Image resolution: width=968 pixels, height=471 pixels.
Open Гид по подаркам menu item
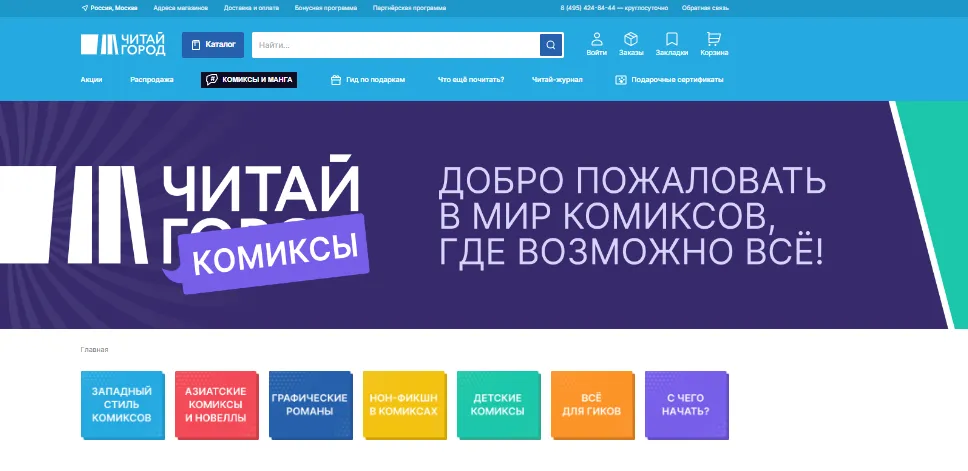pos(368,80)
